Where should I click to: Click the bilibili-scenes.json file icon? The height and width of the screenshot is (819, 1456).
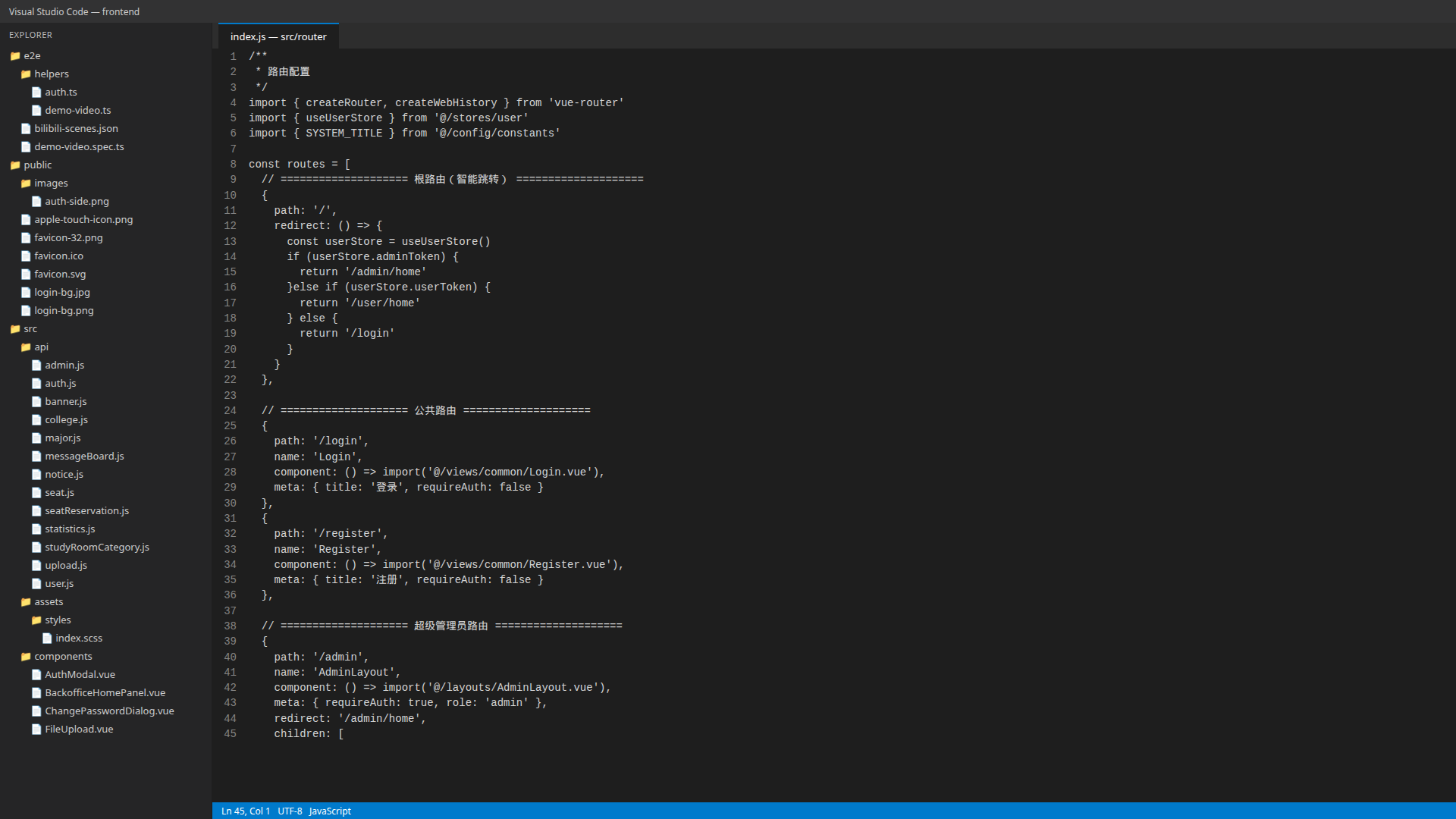26,129
